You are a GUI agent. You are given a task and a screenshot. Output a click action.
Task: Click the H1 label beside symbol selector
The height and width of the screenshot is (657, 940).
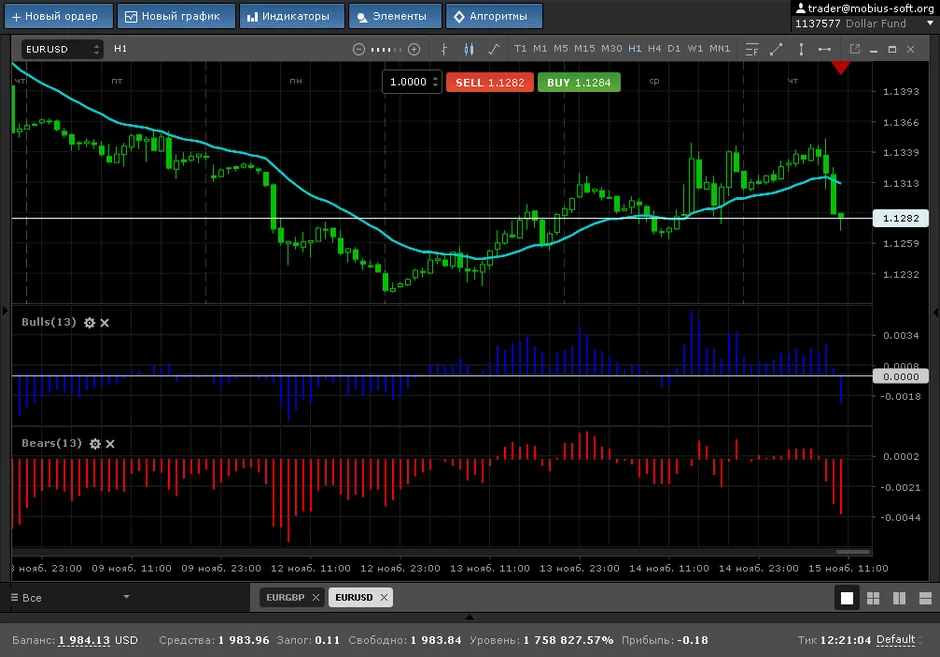(x=120, y=49)
